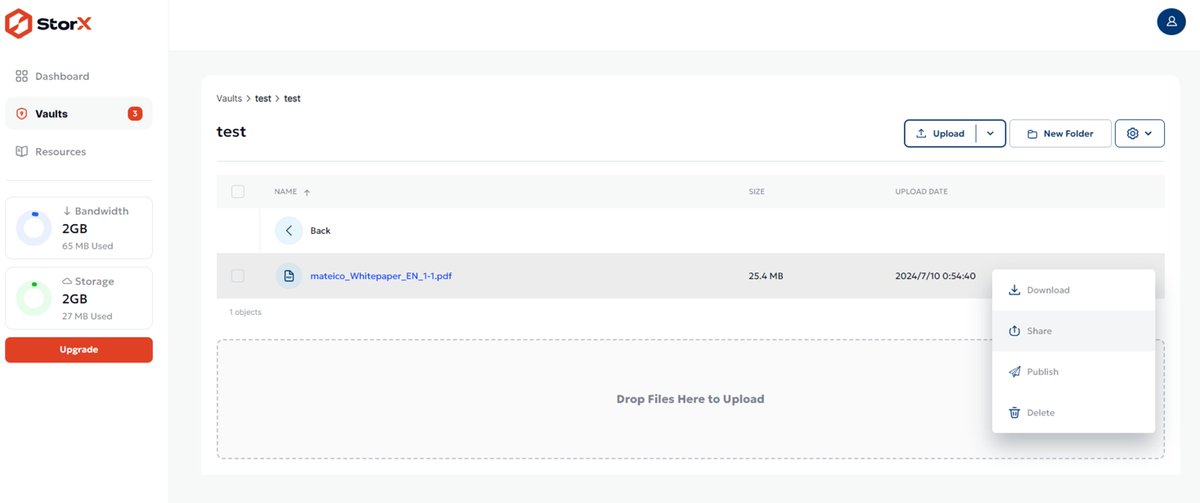Click the StorX logo icon
The image size is (1200, 503).
pyautogui.click(x=19, y=23)
